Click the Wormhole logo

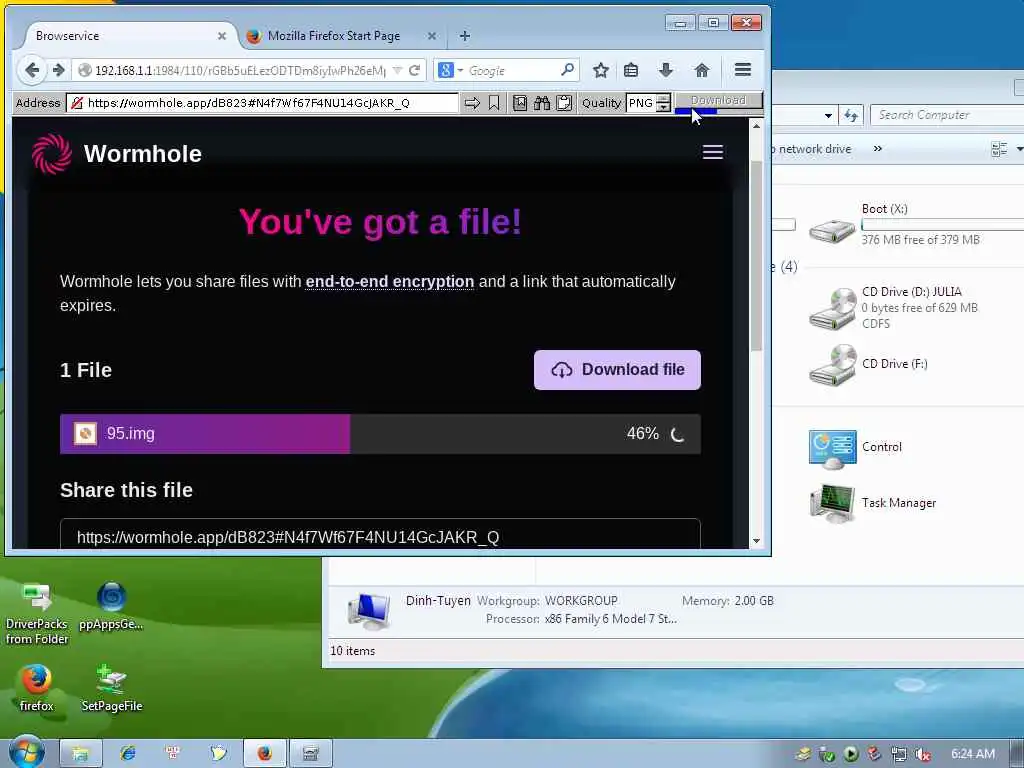[52, 154]
